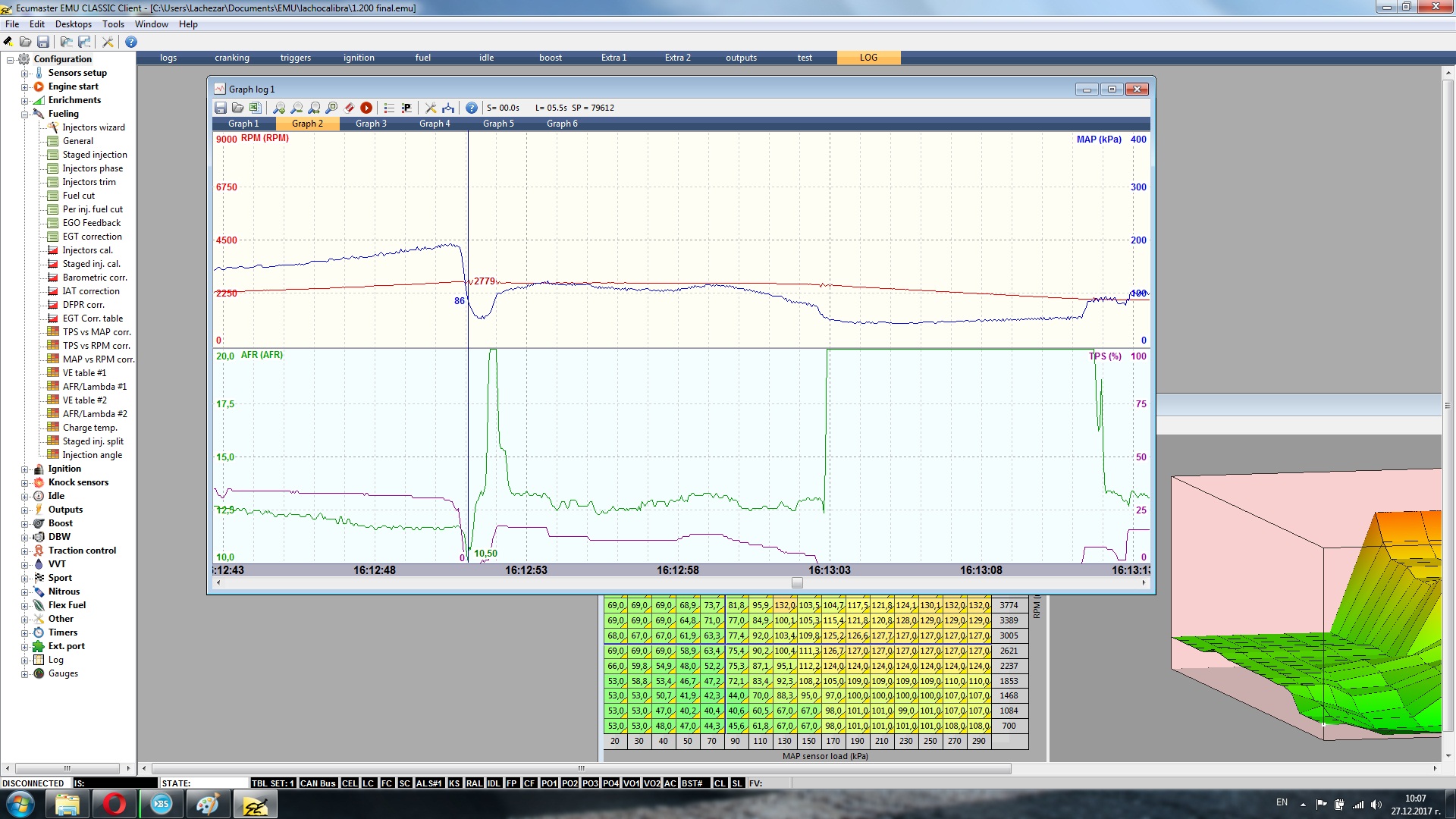This screenshot has width=1456, height=819.
Task: Open graph log settings wrench icon
Action: tap(431, 108)
